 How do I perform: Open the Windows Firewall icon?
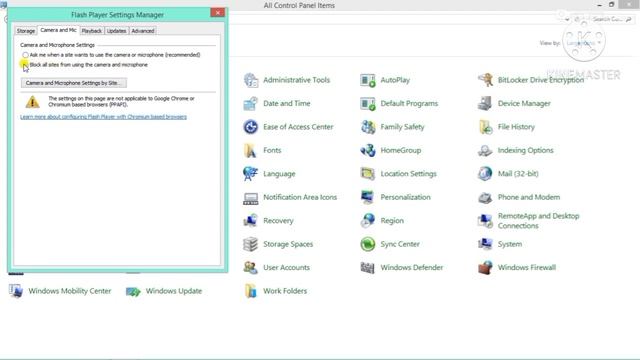pyautogui.click(x=485, y=268)
